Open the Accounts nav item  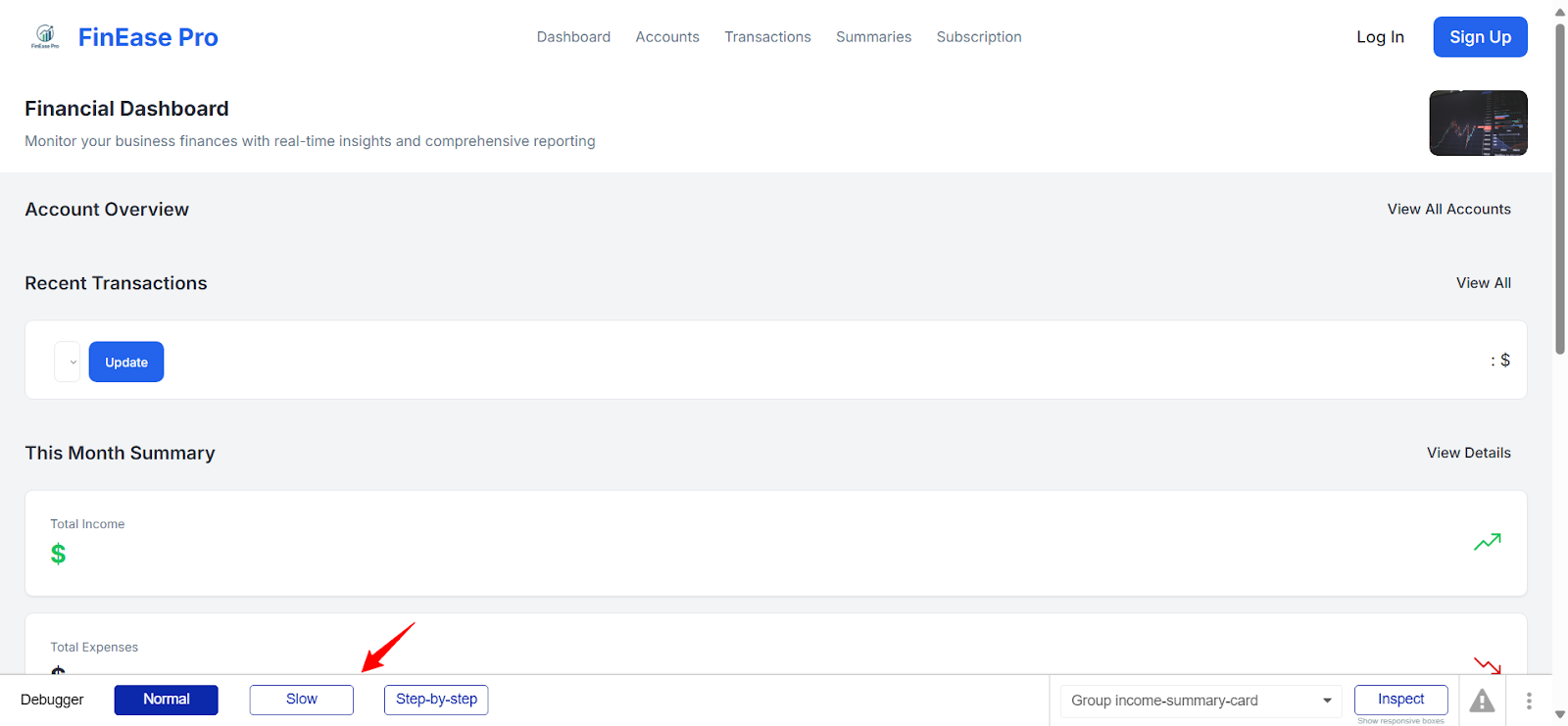point(667,37)
